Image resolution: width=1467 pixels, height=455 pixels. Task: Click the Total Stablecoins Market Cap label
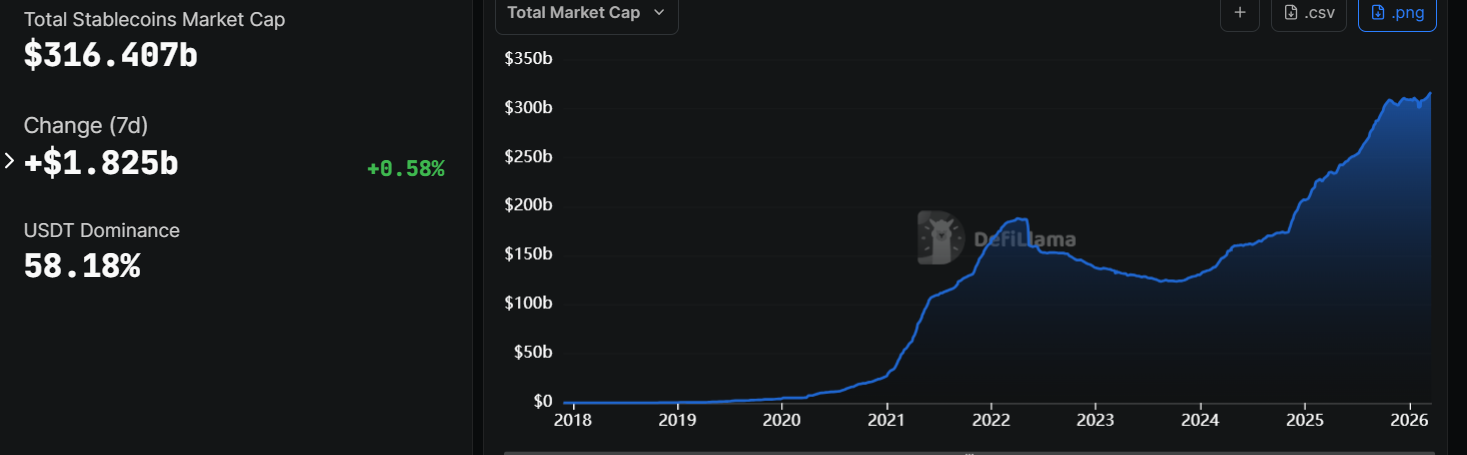155,20
